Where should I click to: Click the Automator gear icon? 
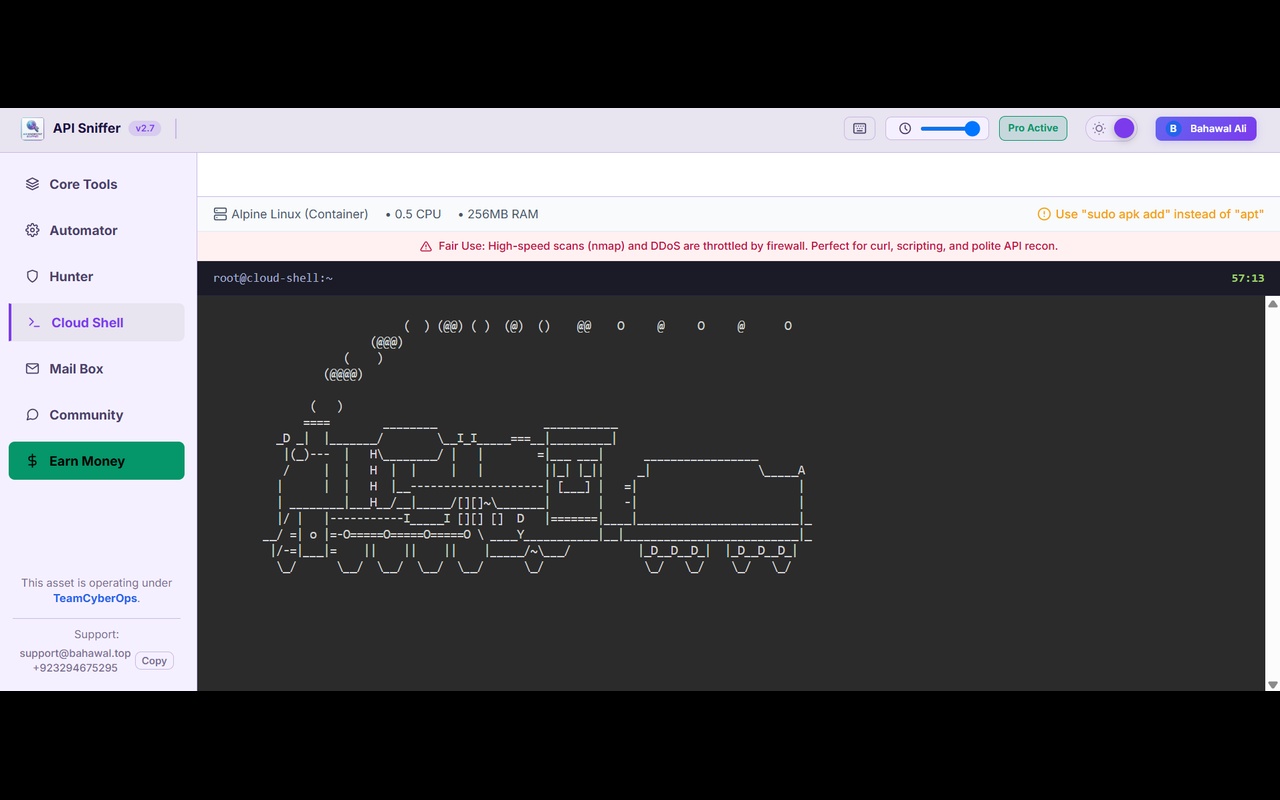point(32,230)
